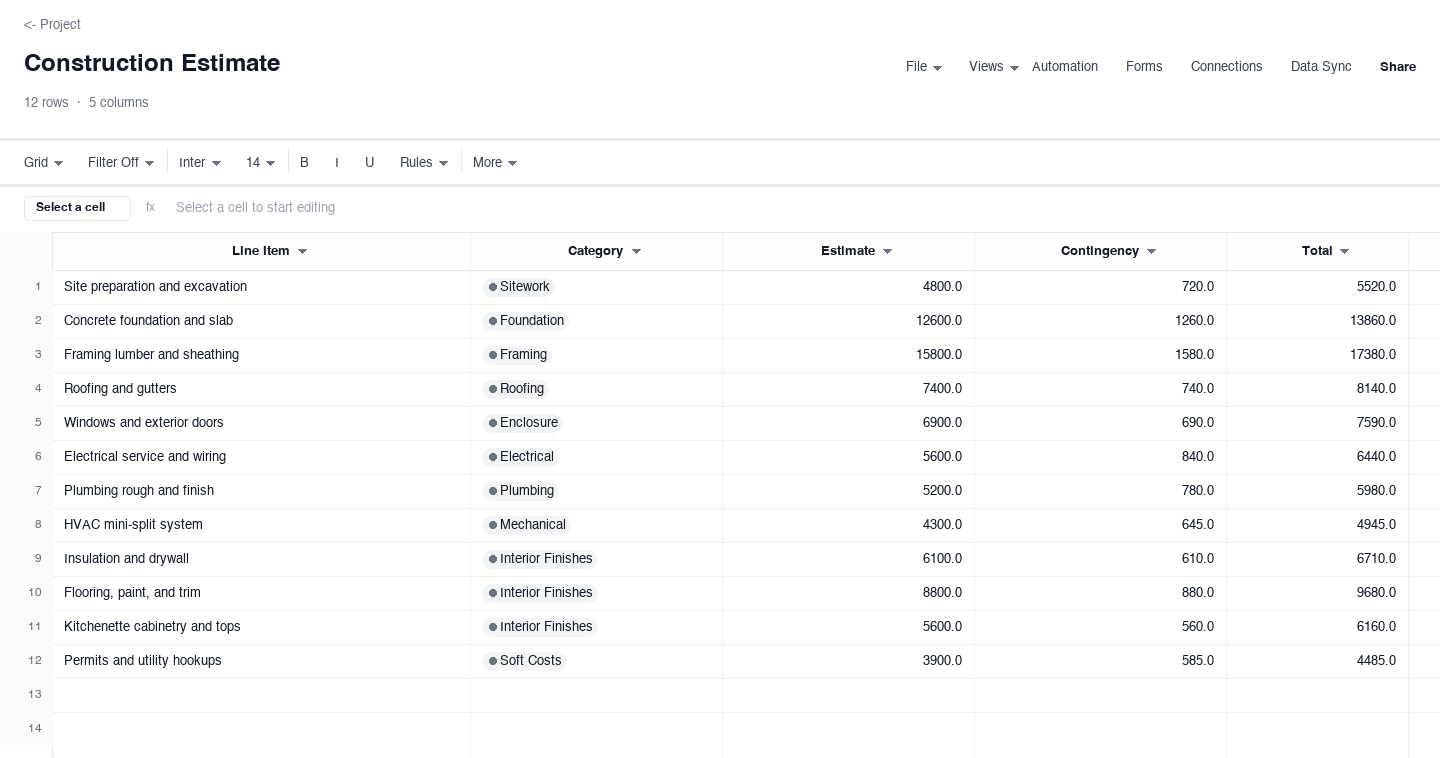Open Contingency column header menu arrow
Image resolution: width=1440 pixels, height=758 pixels.
pos(1151,252)
